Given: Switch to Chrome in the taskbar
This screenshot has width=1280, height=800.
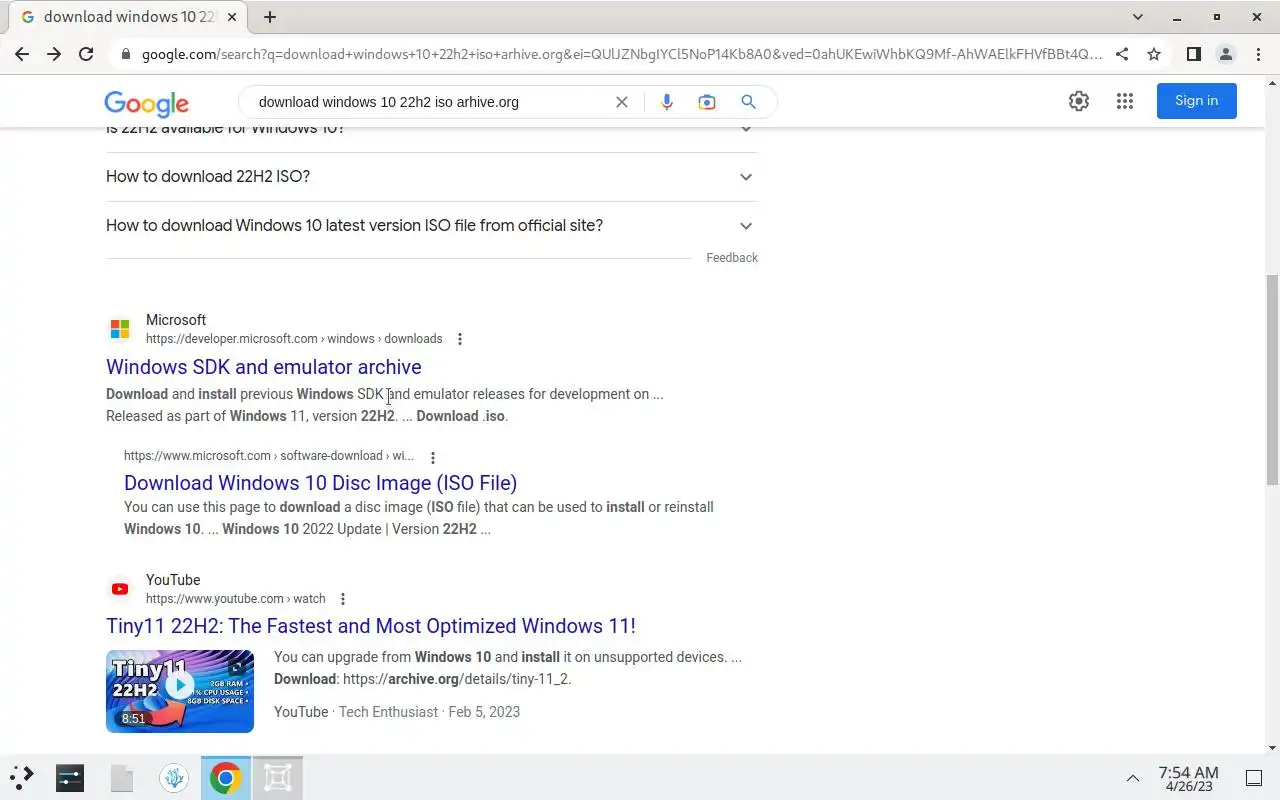Looking at the screenshot, I should pyautogui.click(x=226, y=777).
